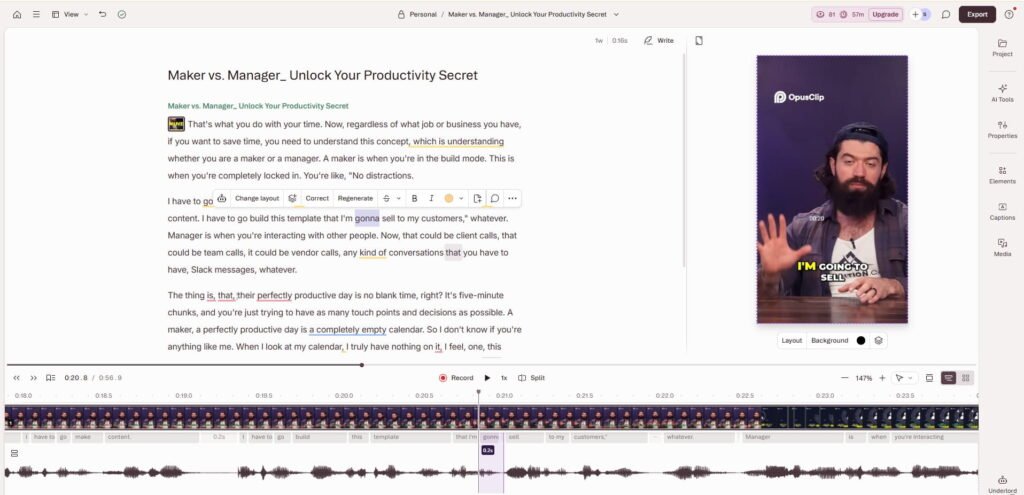Viewport: 1024px width, 495px height.
Task: Jump back with the rewind arrows
Action: pos(16,377)
